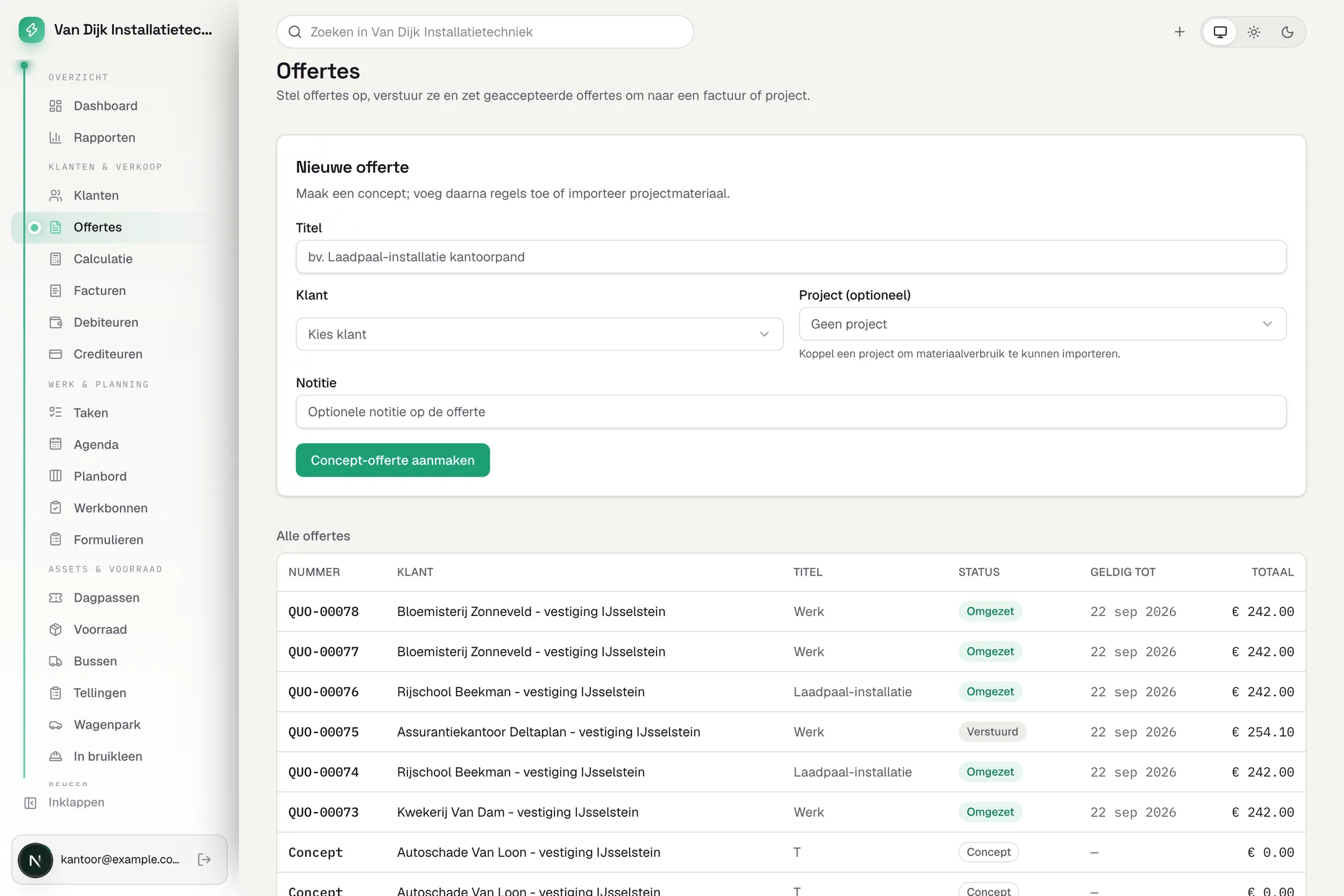Screen dimensions: 1344x896
Task: Click the Bussen van icon
Action: pyautogui.click(x=55, y=661)
